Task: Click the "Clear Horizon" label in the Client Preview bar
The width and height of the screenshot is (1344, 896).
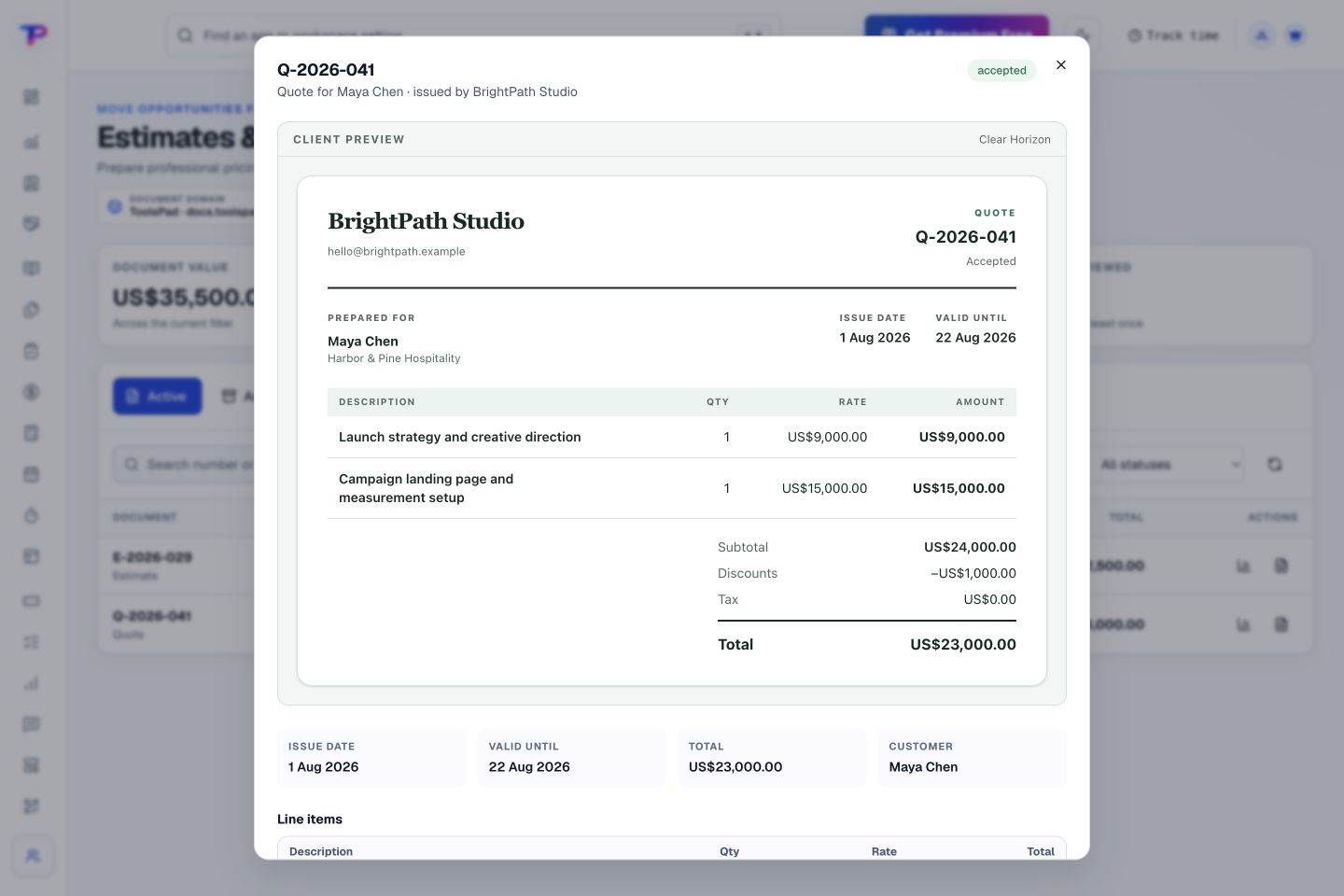Action: pos(1015,139)
